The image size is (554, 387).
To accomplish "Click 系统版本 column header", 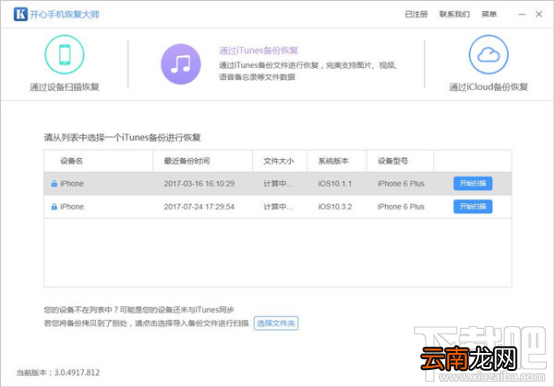I will point(333,161).
